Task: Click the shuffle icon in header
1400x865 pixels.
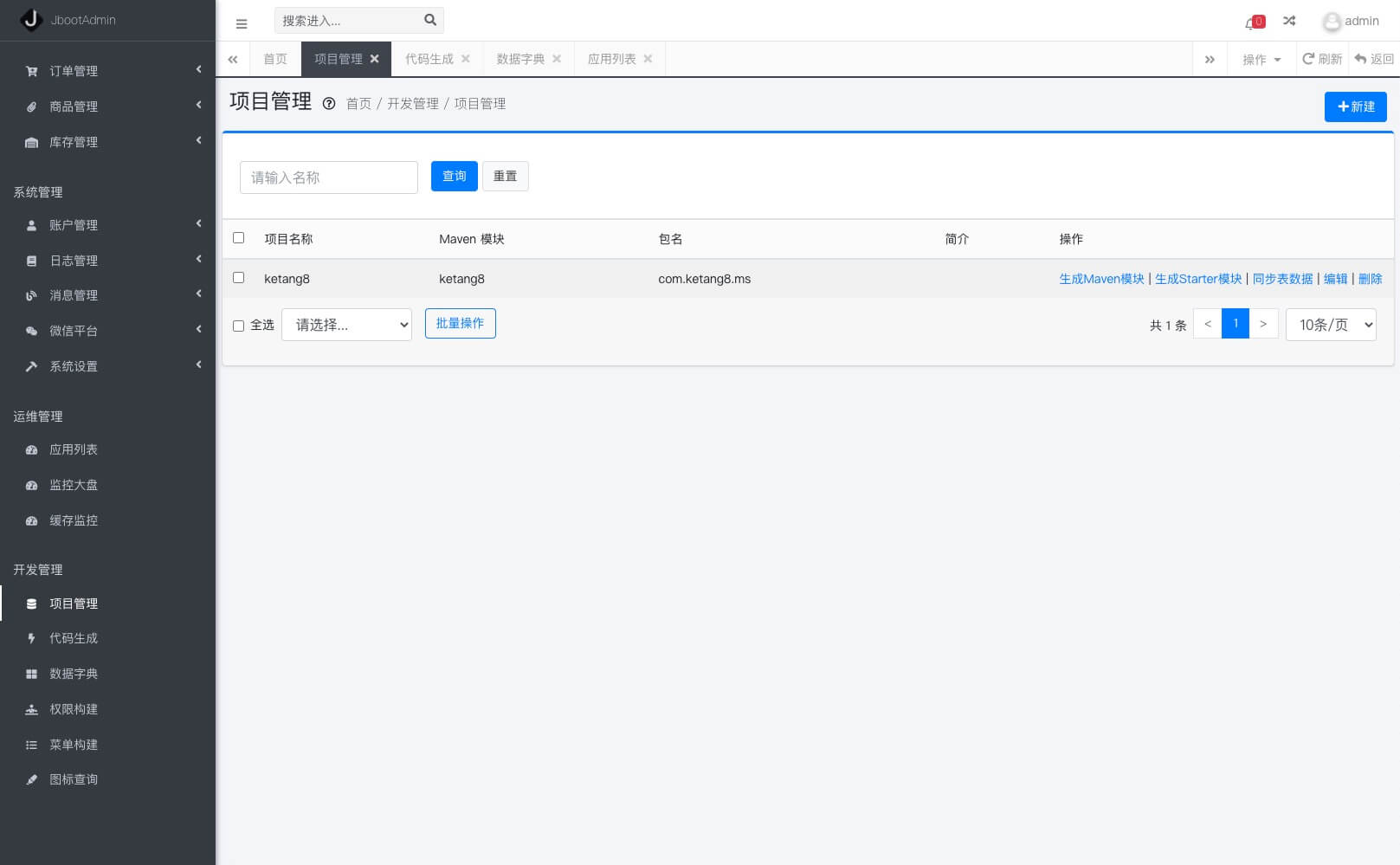Action: [x=1289, y=21]
